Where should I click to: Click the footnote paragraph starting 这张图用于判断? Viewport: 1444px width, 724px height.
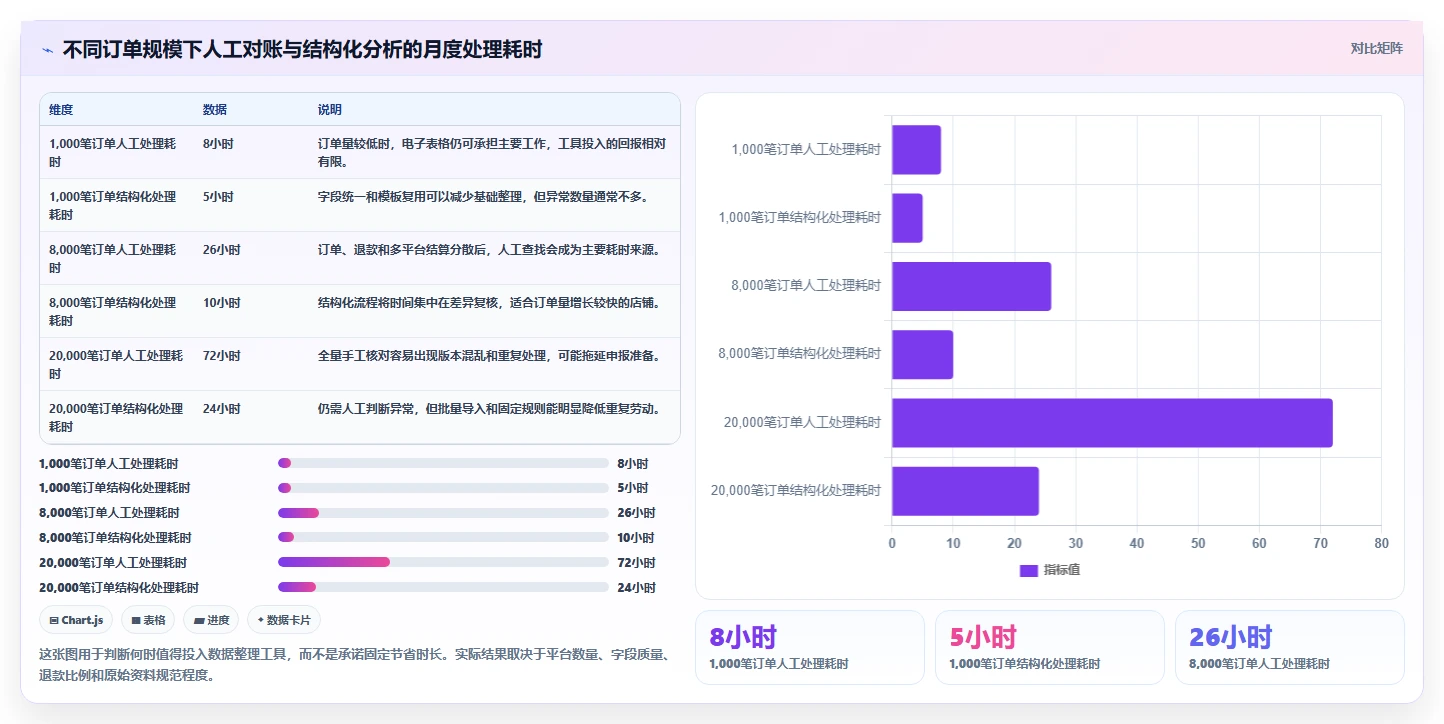click(353, 665)
